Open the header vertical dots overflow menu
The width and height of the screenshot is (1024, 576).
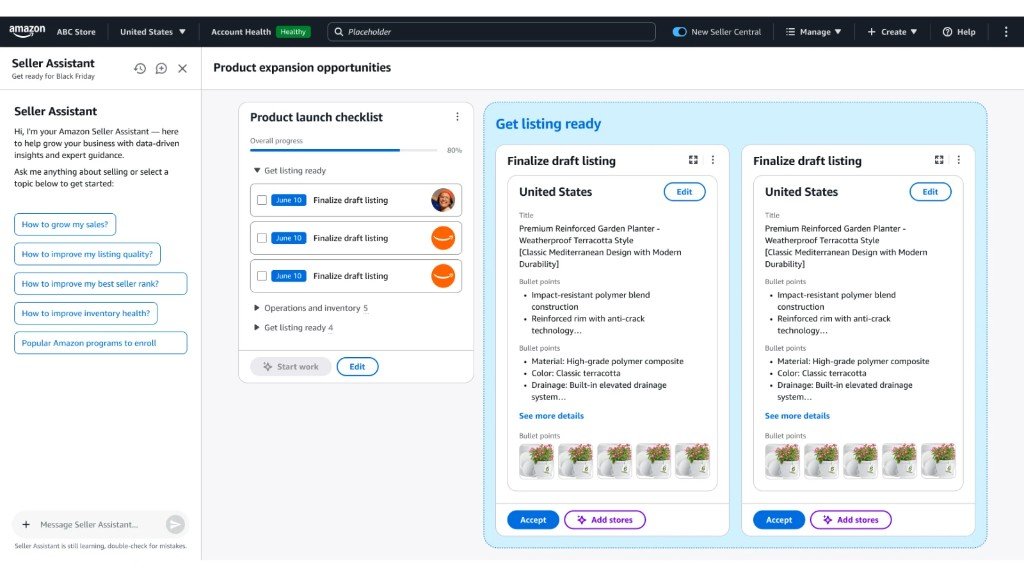(x=1006, y=31)
